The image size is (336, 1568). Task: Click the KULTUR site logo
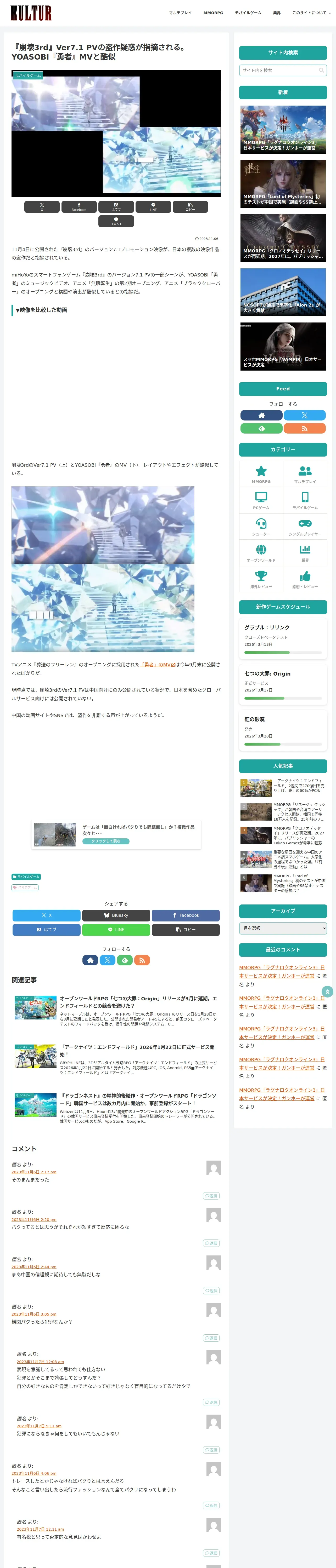[x=31, y=13]
